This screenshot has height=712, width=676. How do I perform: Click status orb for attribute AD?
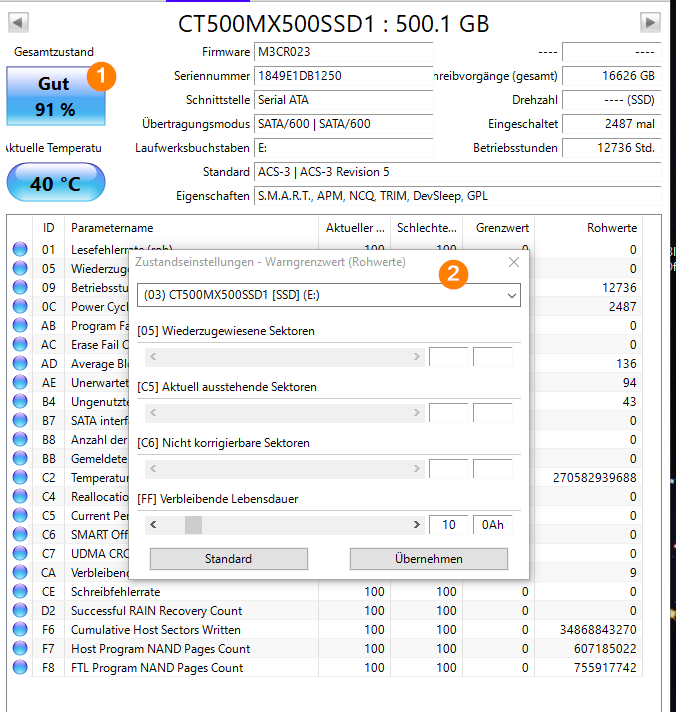(x=20, y=363)
